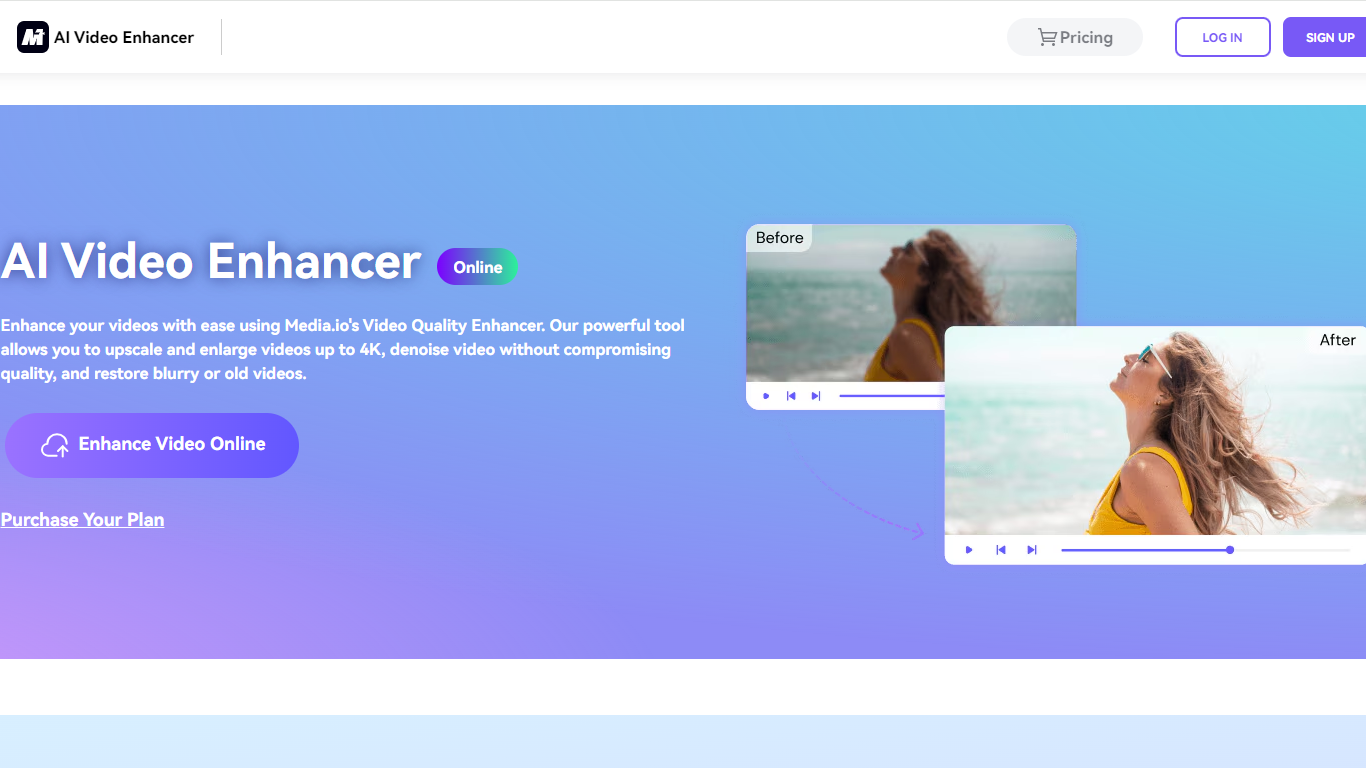This screenshot has width=1366, height=768.
Task: Open Pricing via the cart icon
Action: [x=1047, y=37]
